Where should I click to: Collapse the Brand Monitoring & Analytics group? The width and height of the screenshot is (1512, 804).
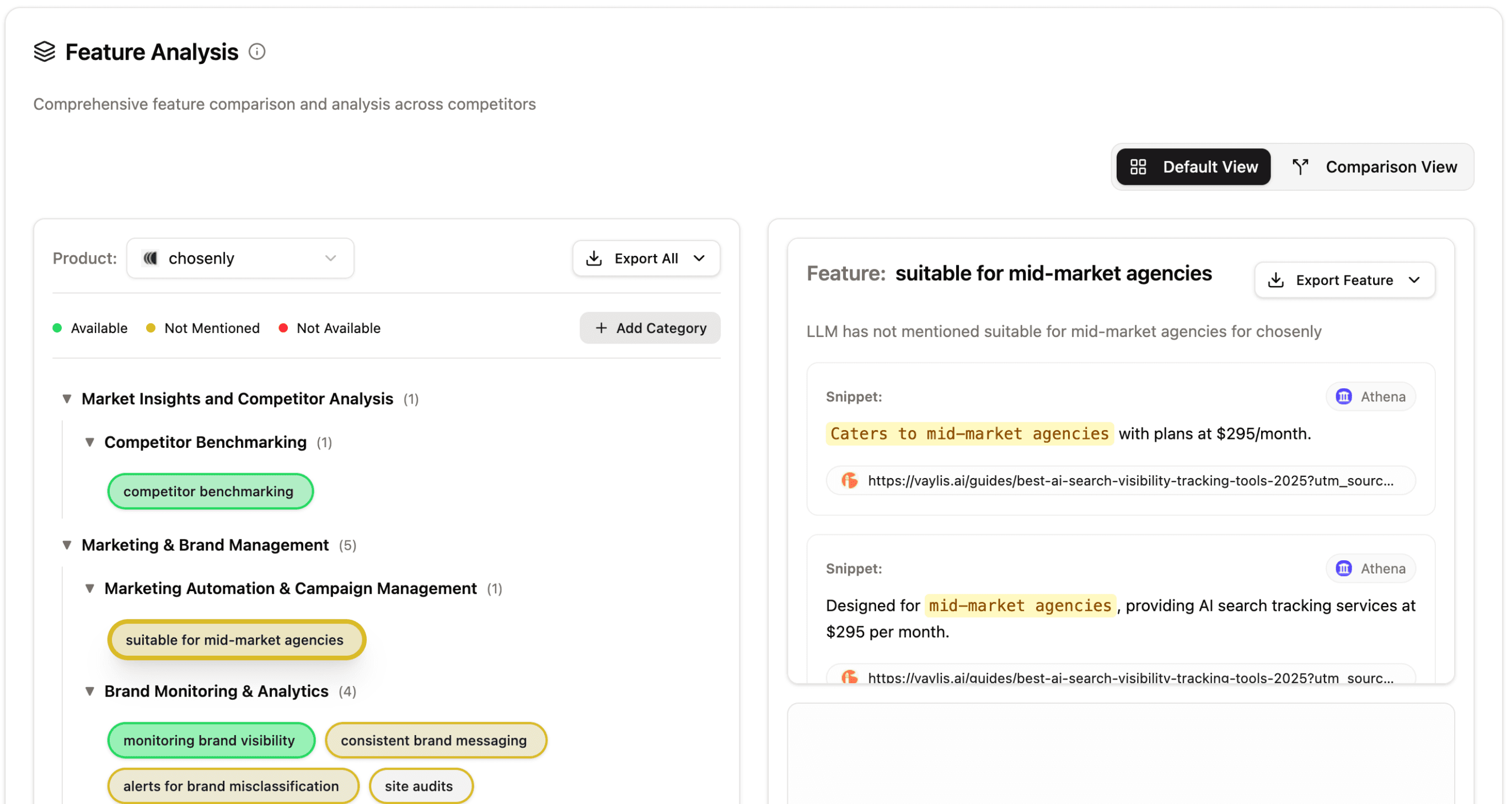coord(90,692)
